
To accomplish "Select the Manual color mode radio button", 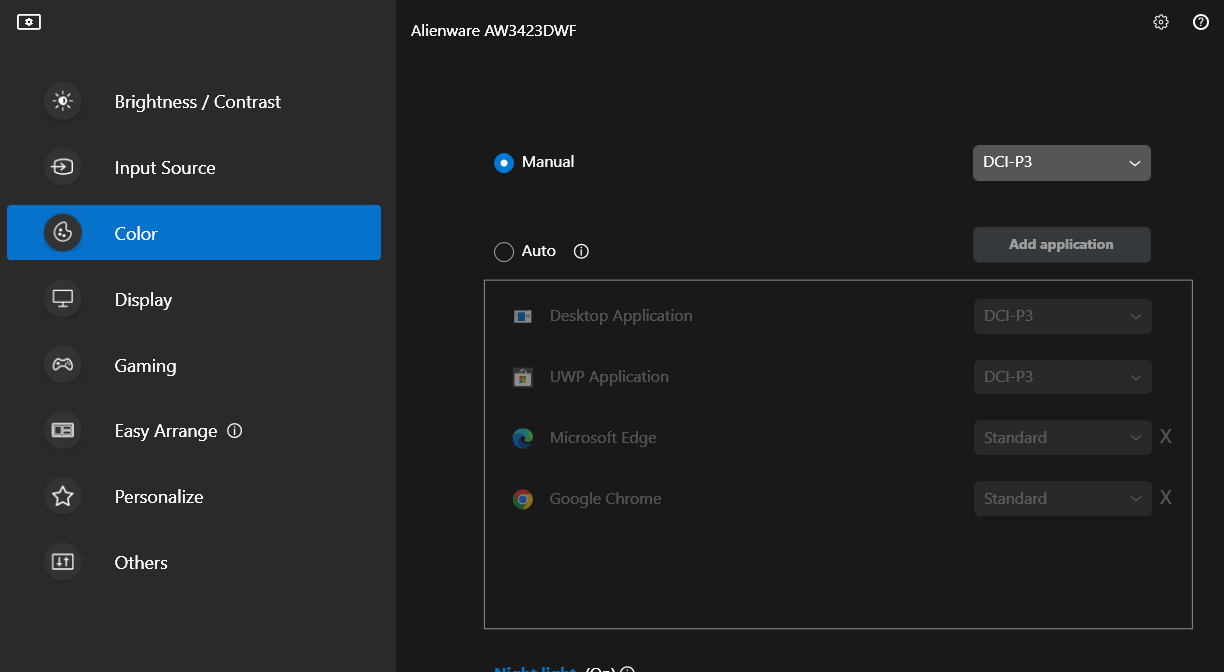I will (x=504, y=162).
